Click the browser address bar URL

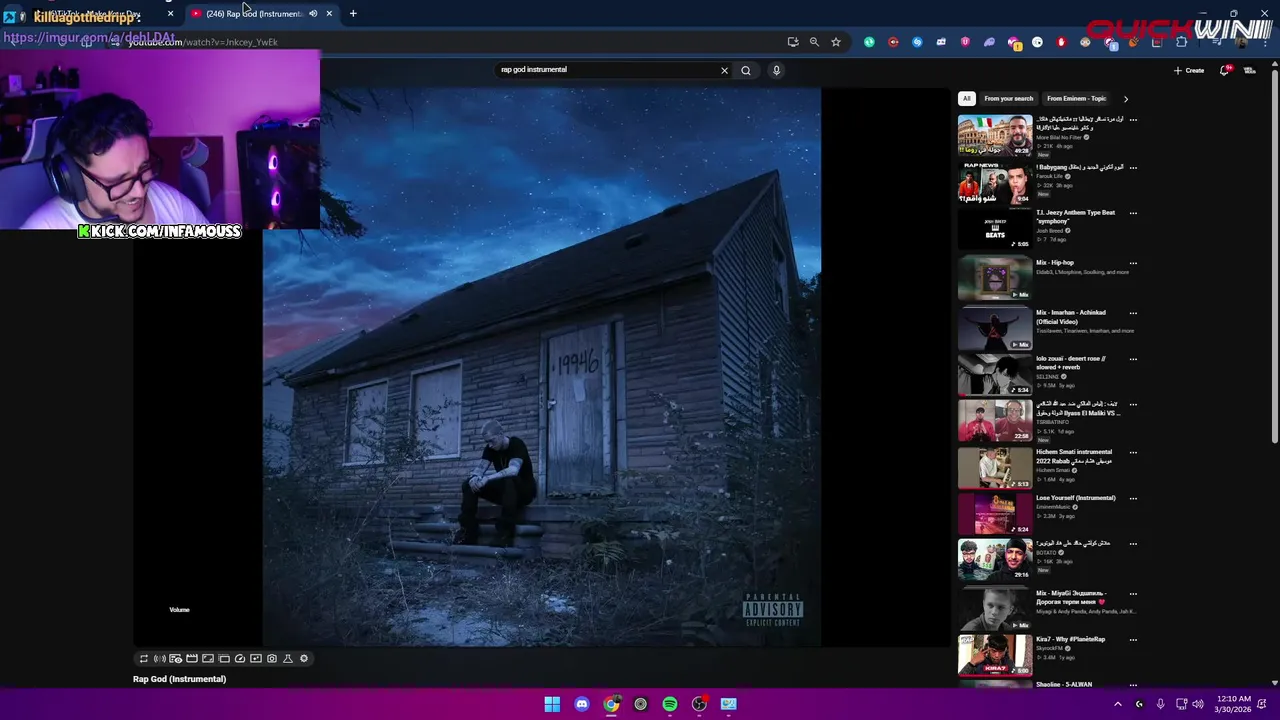[203, 42]
